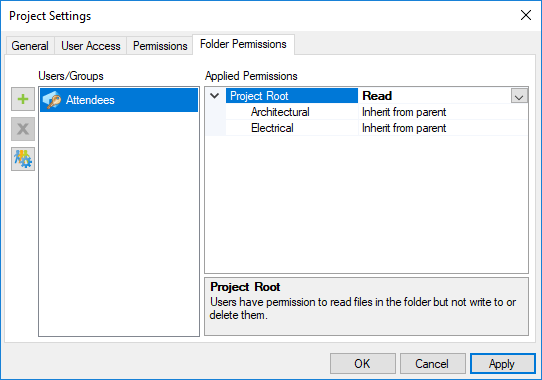Select the Attendees group in list
The image size is (542, 380).
point(119,100)
